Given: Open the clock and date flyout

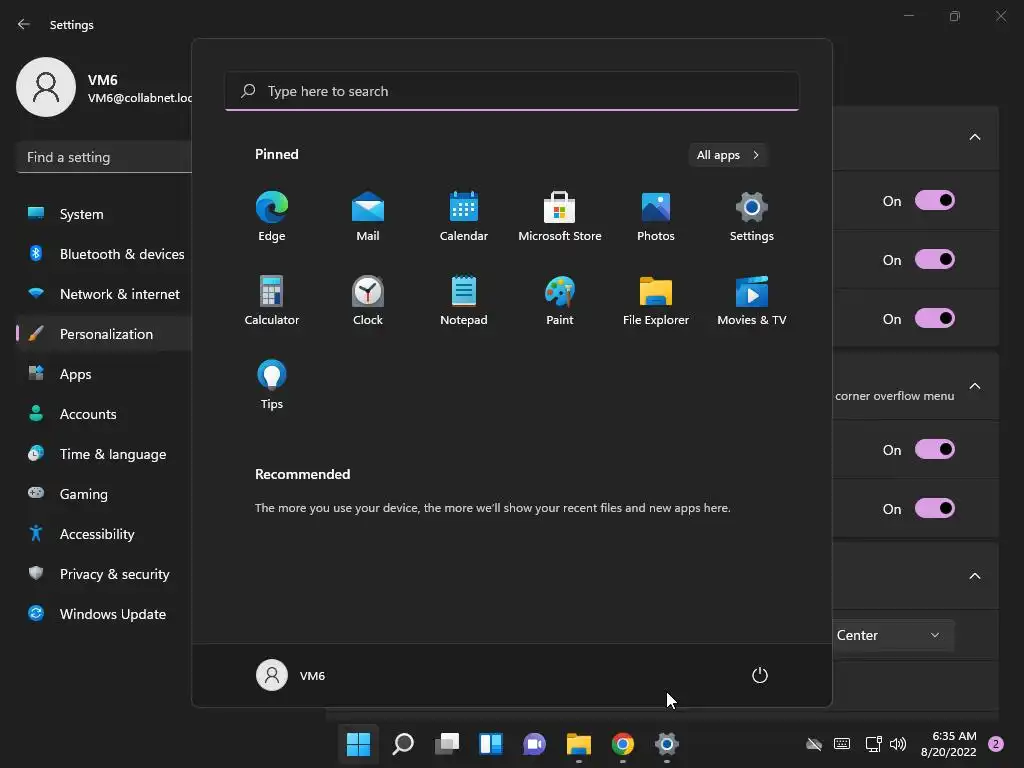Looking at the screenshot, I should pos(948,744).
